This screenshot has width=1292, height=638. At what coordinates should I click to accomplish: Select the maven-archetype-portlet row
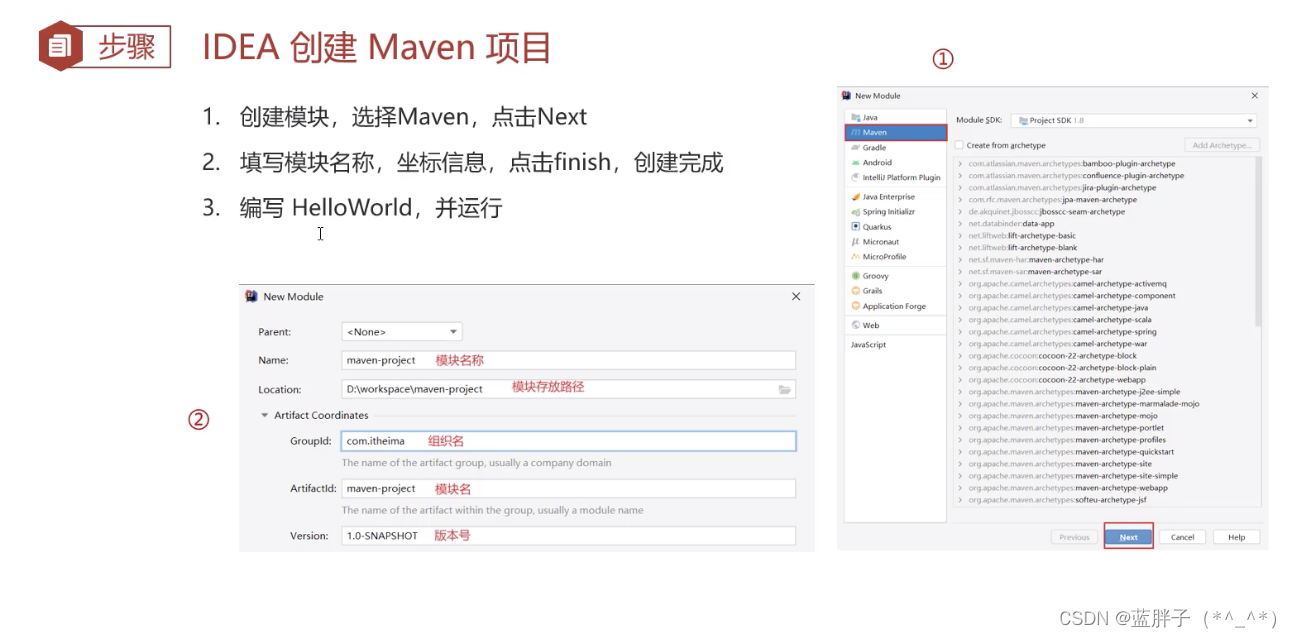point(1105,428)
